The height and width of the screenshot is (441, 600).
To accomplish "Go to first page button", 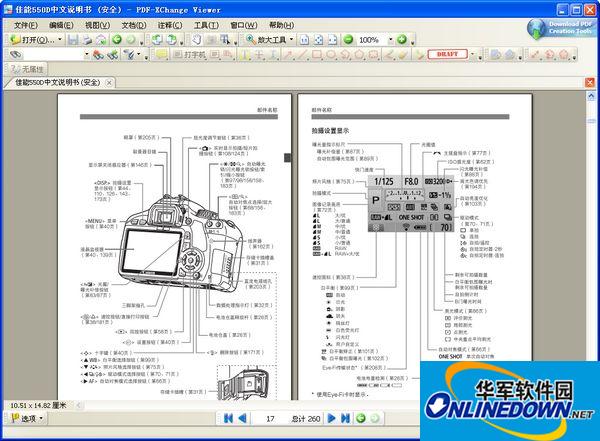I will coord(228,418).
